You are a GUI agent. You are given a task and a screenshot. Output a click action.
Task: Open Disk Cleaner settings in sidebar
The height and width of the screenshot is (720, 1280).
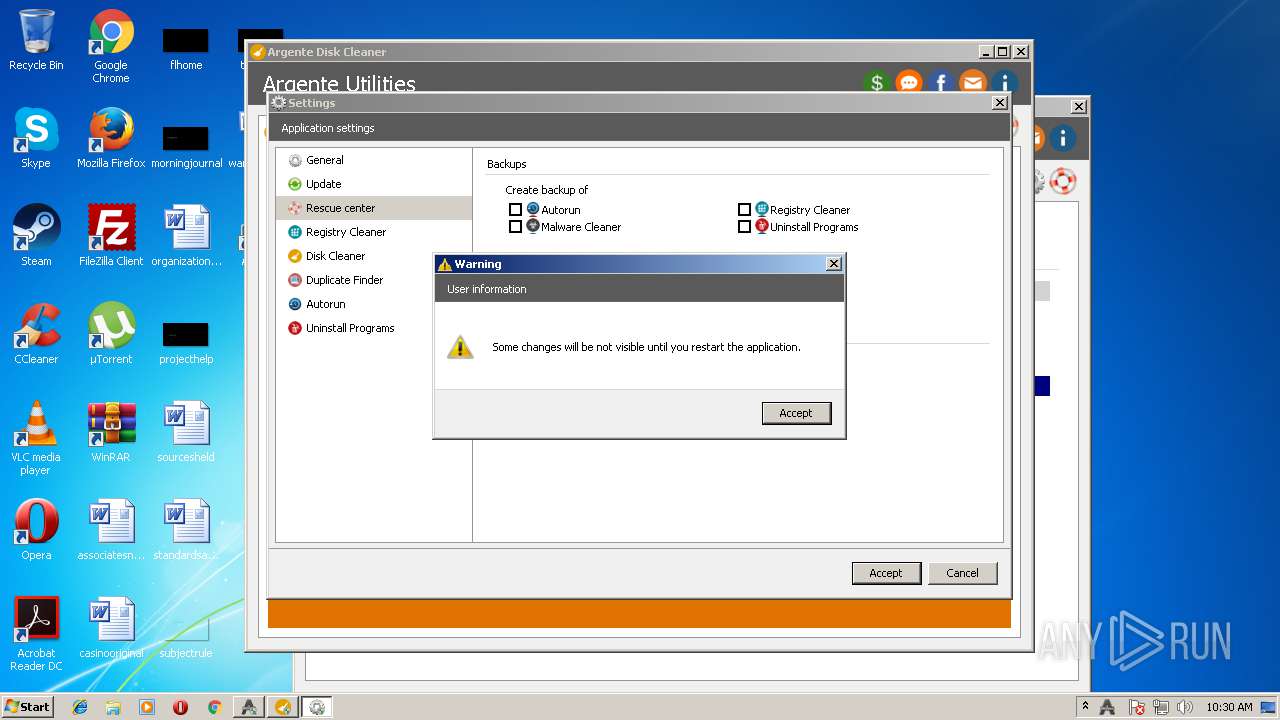(x=373, y=256)
